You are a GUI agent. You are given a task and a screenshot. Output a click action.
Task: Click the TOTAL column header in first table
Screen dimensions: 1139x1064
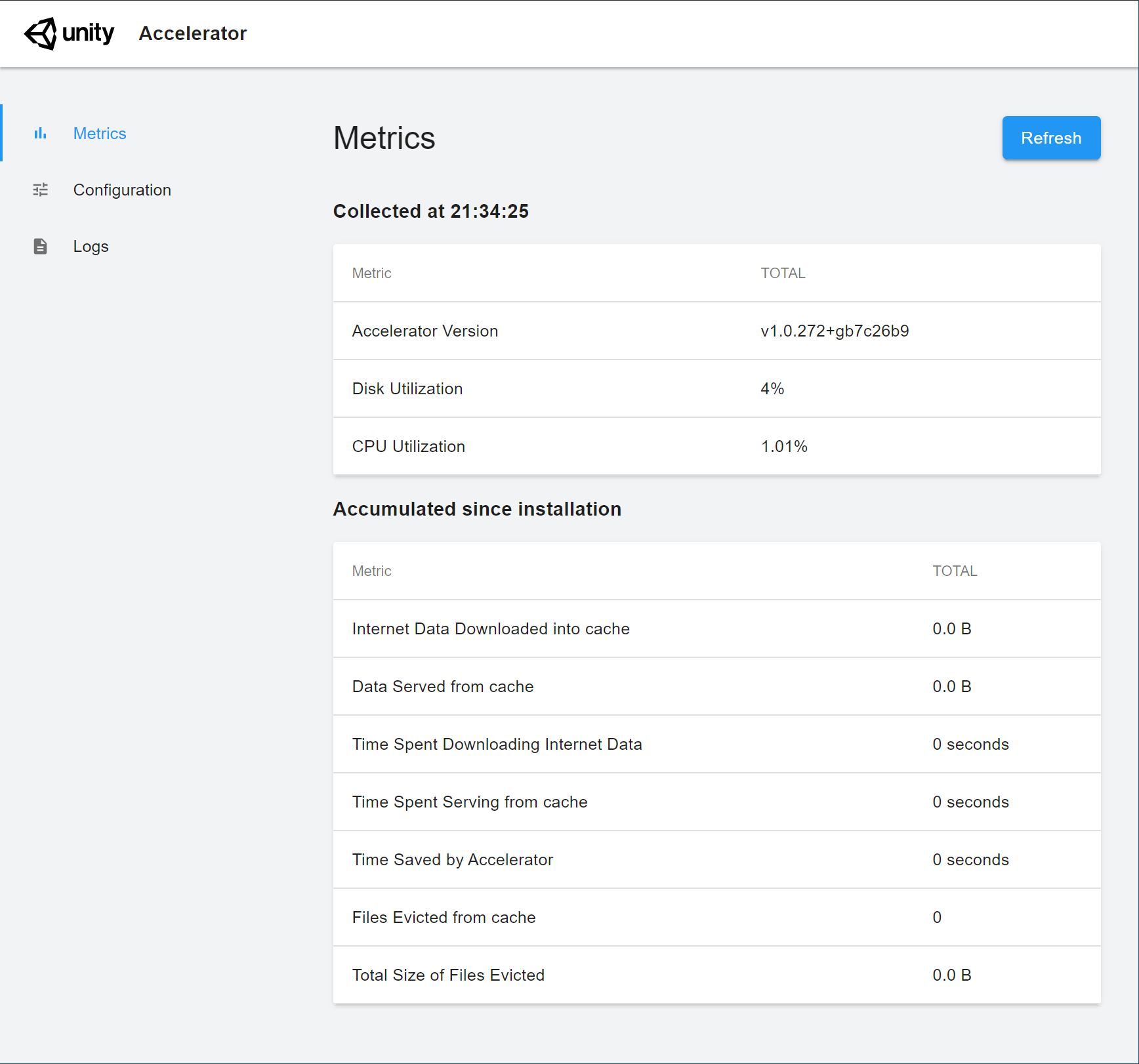[x=783, y=273]
